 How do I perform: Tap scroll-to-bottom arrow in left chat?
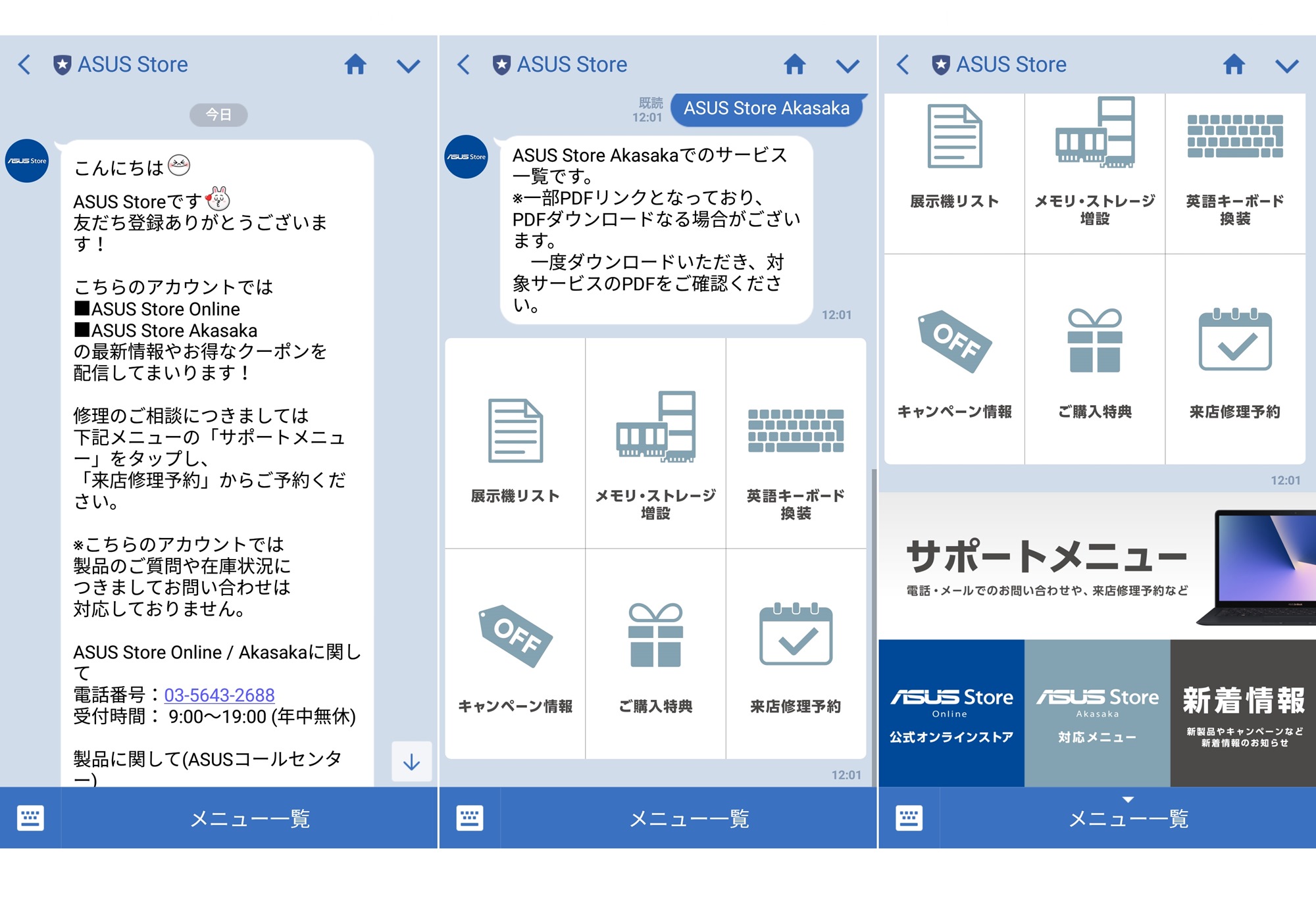[411, 762]
